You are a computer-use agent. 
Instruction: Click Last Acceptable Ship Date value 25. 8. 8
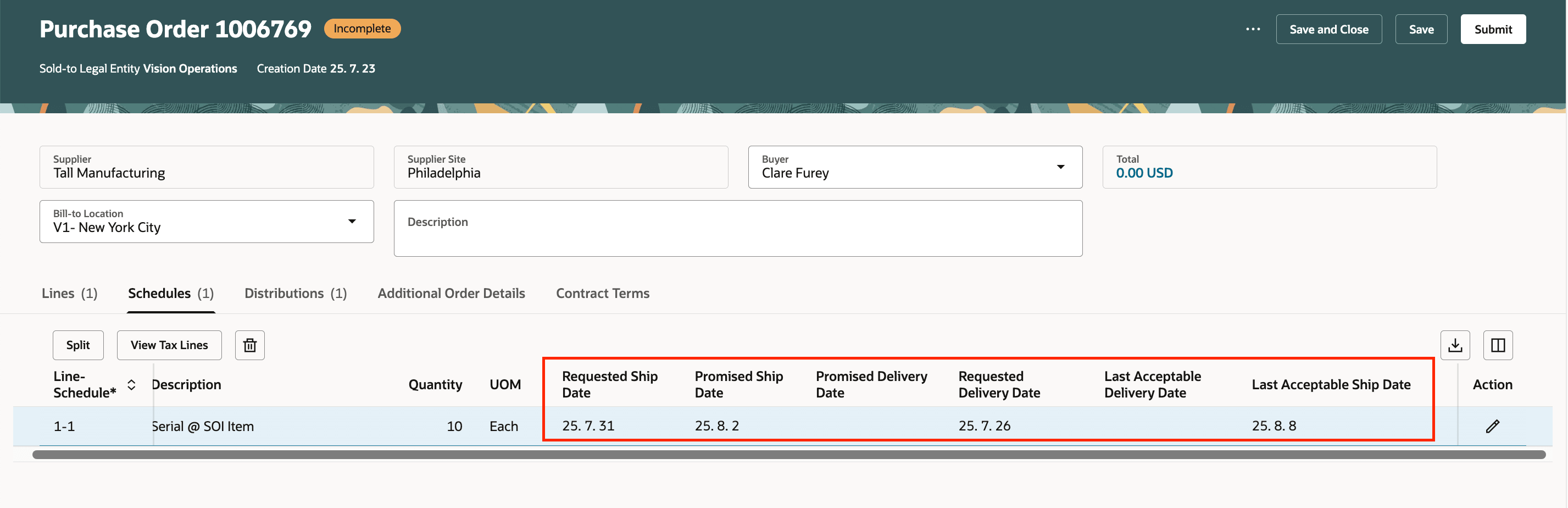[1274, 426]
